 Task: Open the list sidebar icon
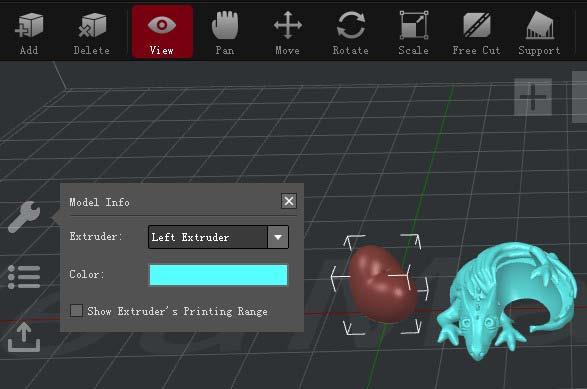(24, 277)
